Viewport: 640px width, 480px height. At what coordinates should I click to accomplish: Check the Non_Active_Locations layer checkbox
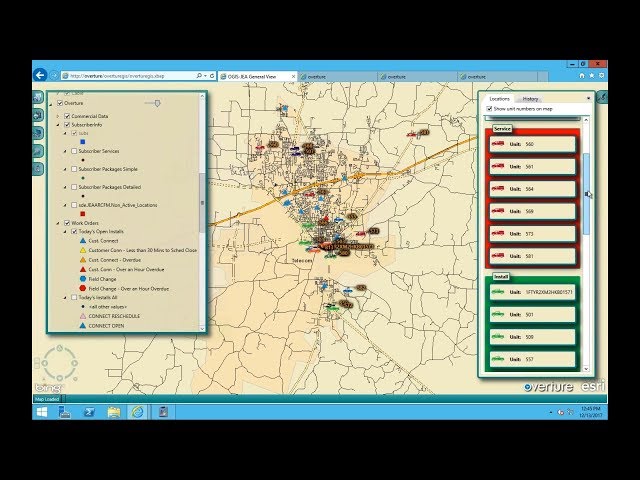click(x=74, y=205)
